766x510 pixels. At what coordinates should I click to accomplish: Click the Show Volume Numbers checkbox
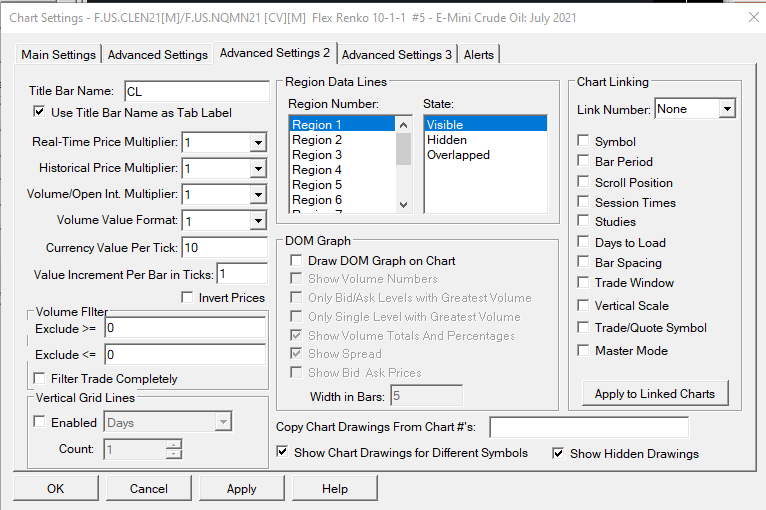pyautogui.click(x=296, y=278)
